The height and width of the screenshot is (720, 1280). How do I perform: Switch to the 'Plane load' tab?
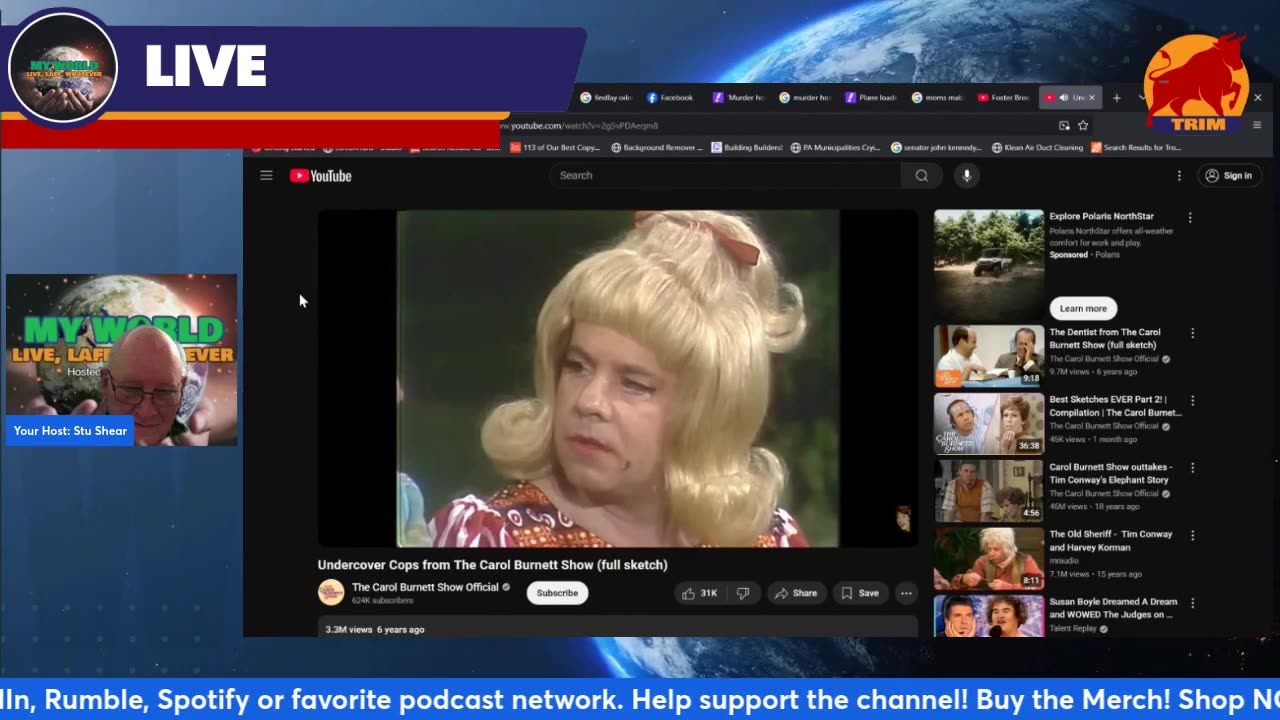coord(871,98)
